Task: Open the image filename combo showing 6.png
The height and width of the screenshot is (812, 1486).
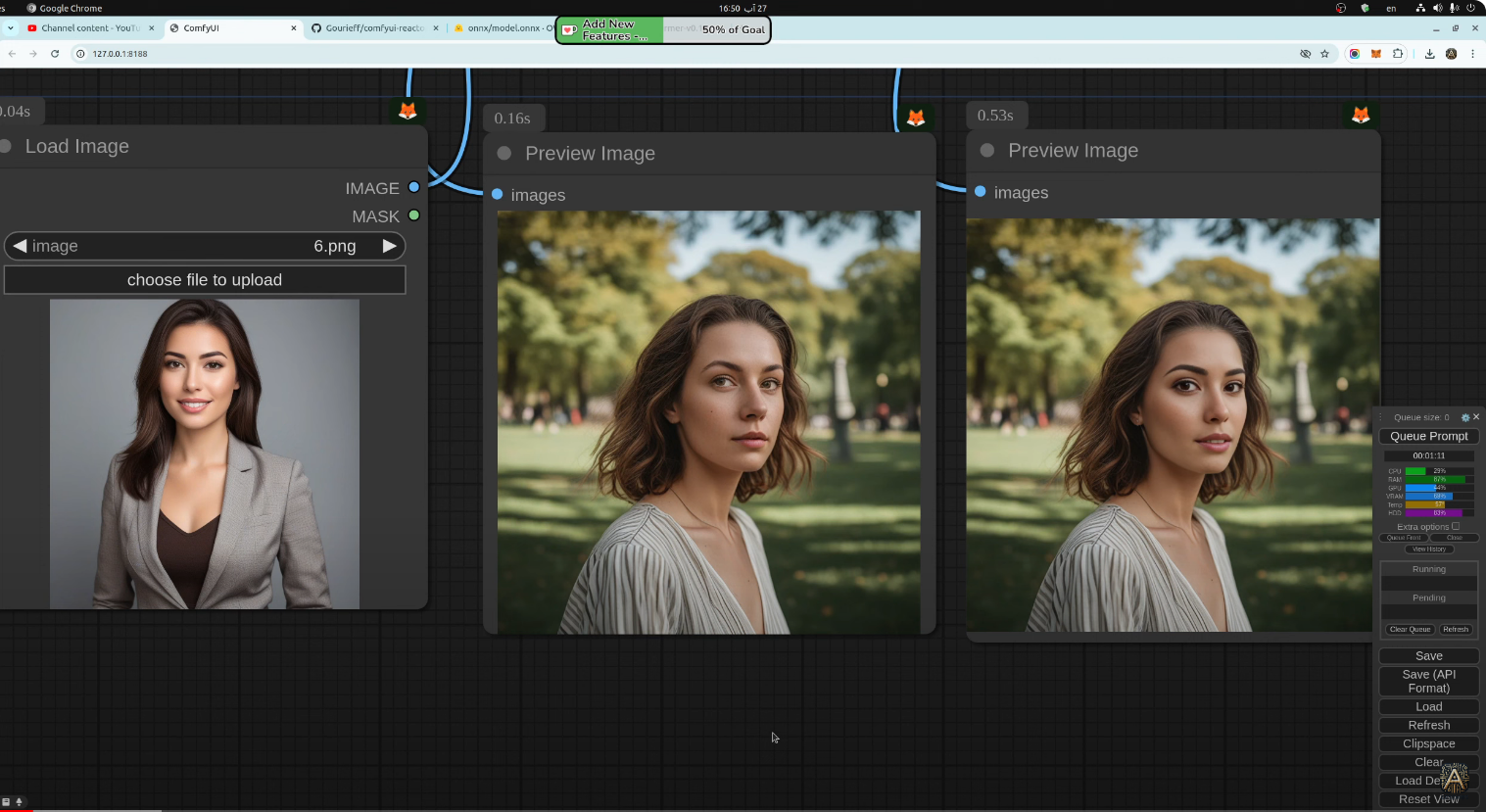Action: pyautogui.click(x=205, y=246)
